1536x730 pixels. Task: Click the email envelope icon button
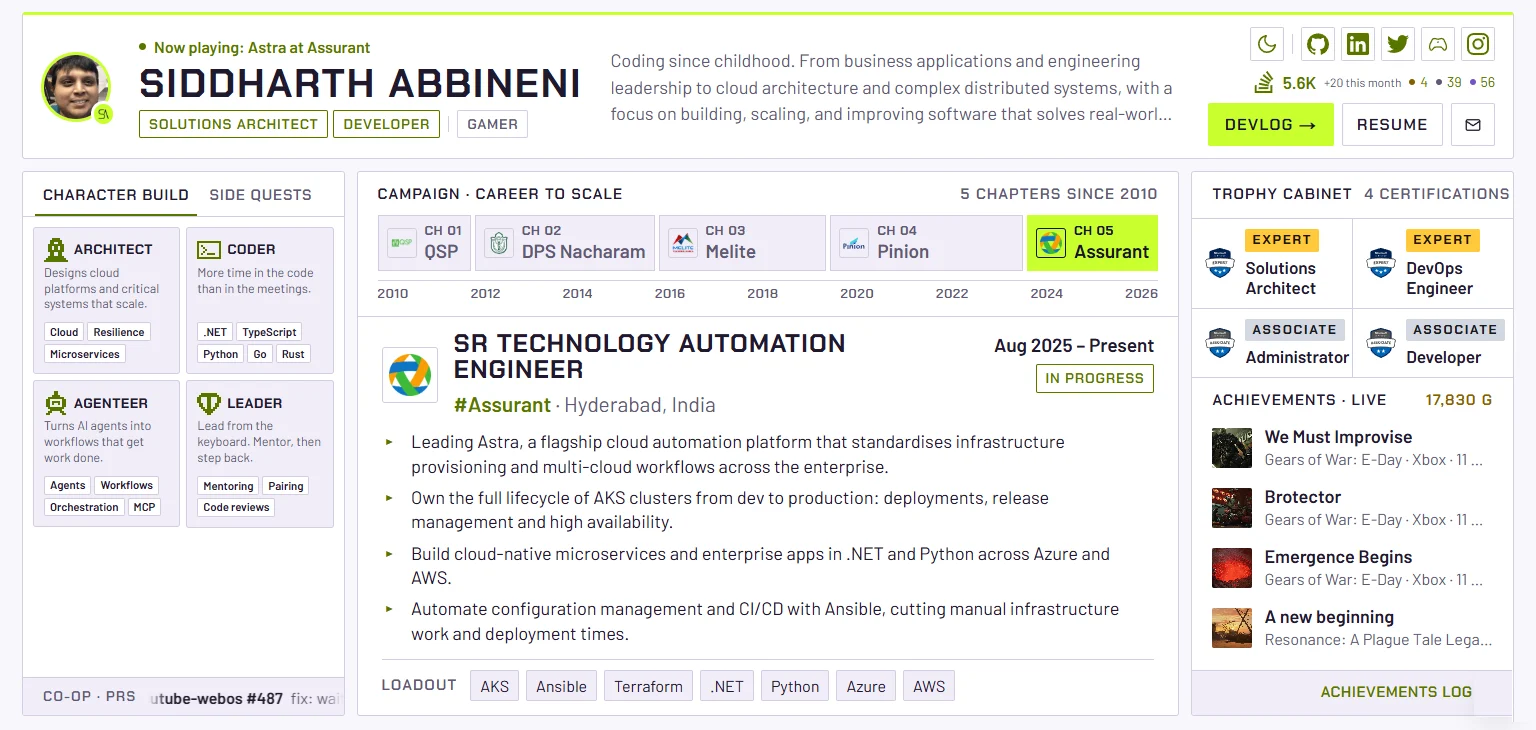[1472, 125]
